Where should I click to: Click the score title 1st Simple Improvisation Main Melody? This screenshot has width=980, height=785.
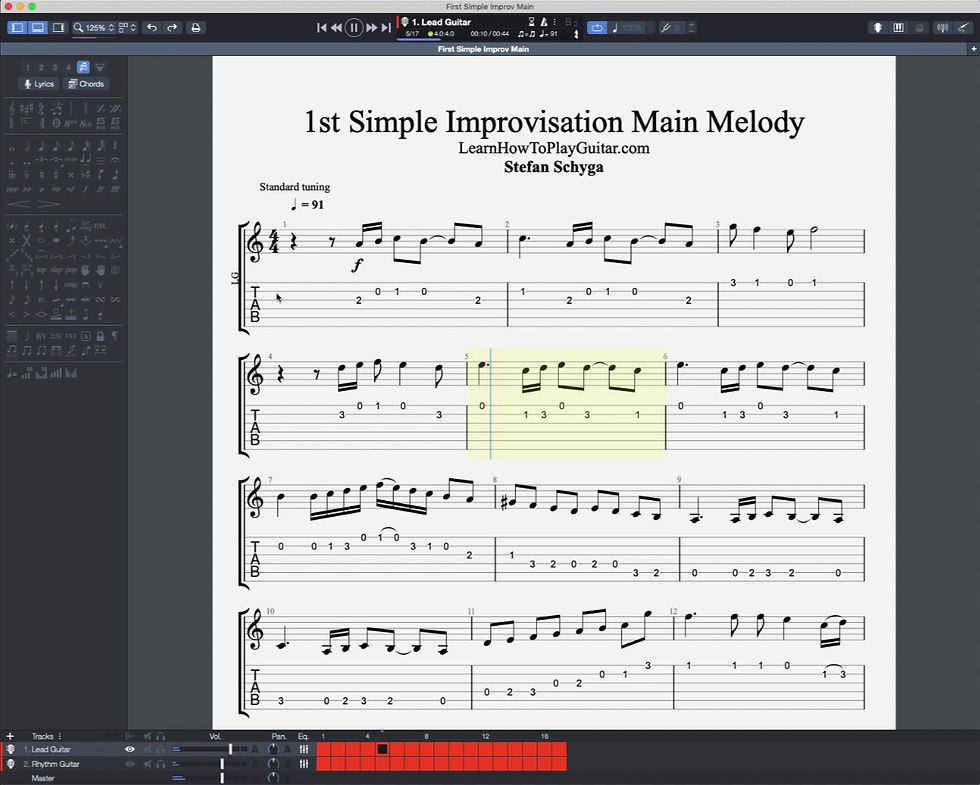coord(554,121)
